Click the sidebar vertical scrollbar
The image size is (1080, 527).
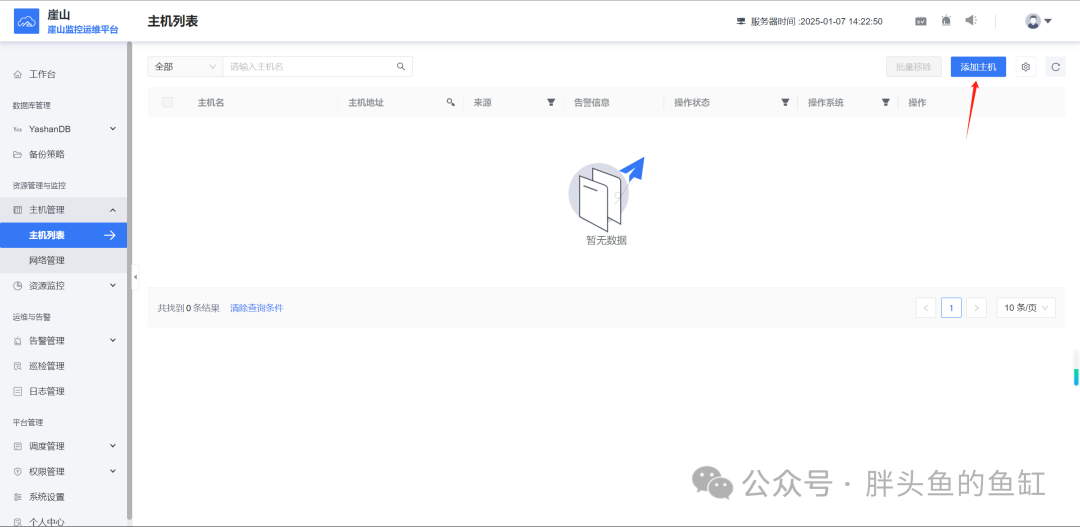click(129, 281)
